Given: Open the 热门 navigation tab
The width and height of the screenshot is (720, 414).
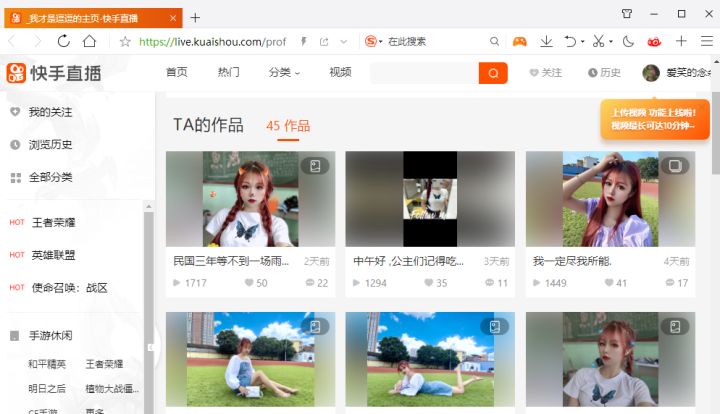Looking at the screenshot, I should point(229,72).
